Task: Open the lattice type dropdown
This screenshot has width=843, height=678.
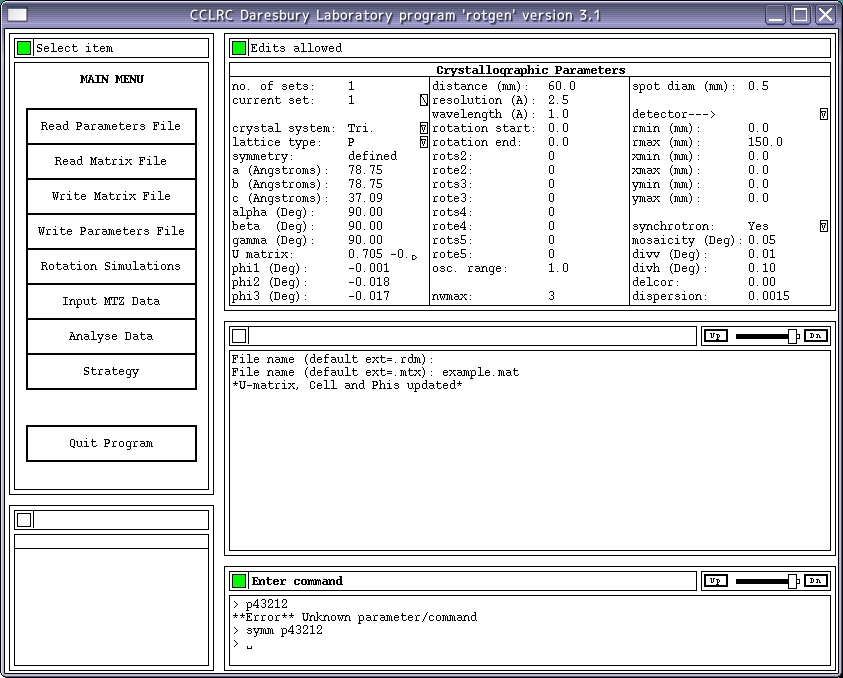Action: coord(424,143)
